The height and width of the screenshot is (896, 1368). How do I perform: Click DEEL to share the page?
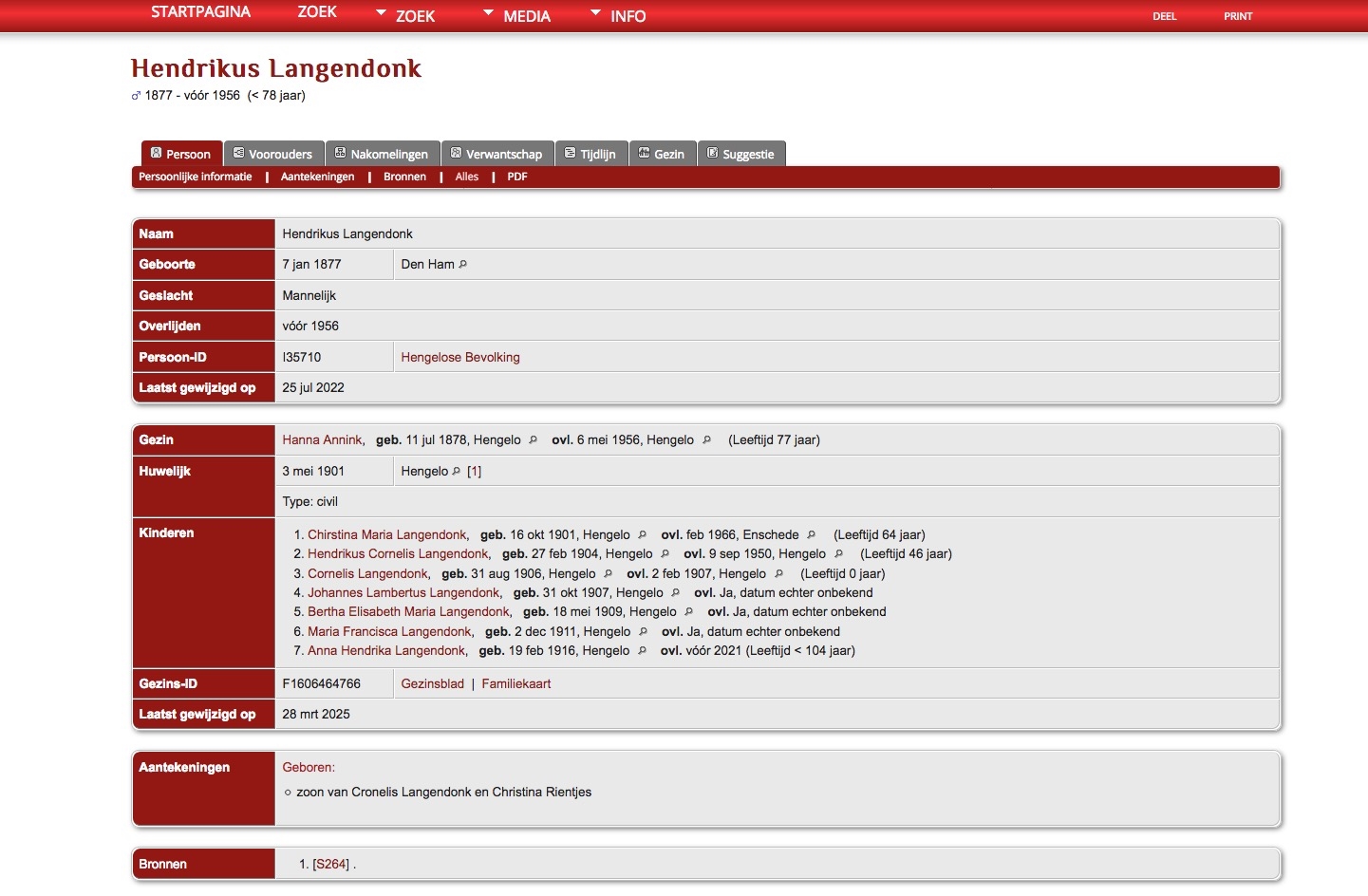pos(1165,16)
